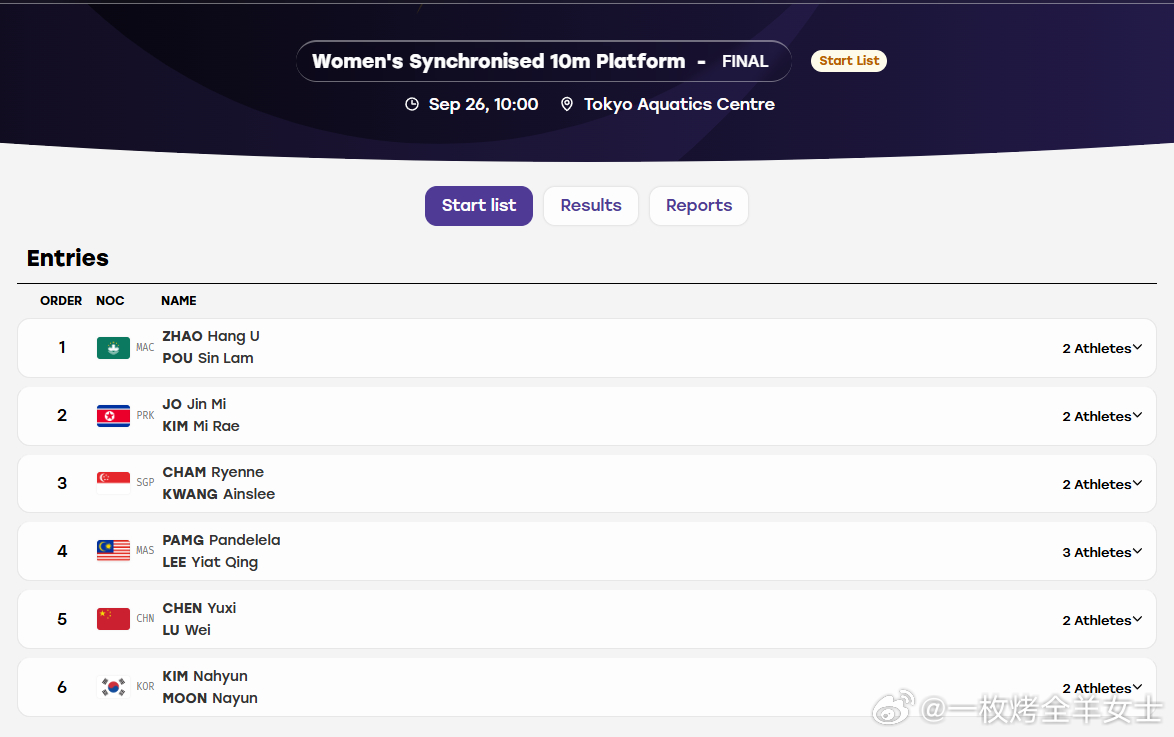
Task: Expand the MAC team's 2 Athletes list
Action: tap(1101, 348)
